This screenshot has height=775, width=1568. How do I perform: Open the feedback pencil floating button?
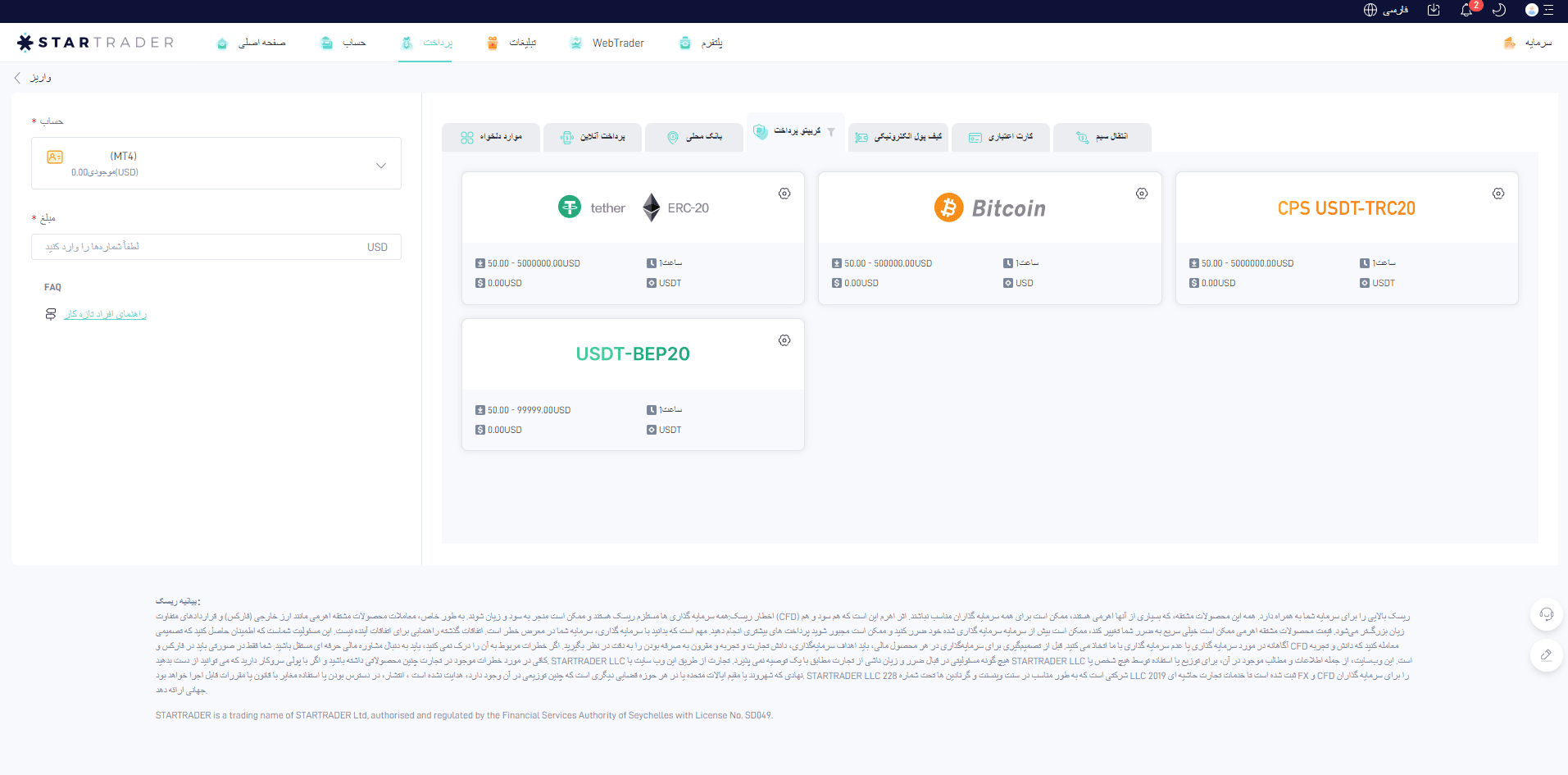pyautogui.click(x=1547, y=654)
